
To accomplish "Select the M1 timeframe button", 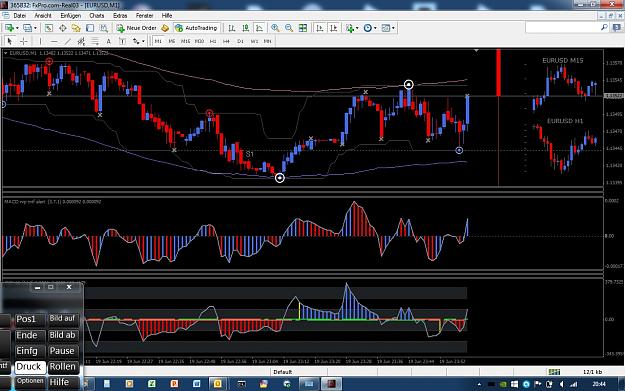I will (158, 41).
